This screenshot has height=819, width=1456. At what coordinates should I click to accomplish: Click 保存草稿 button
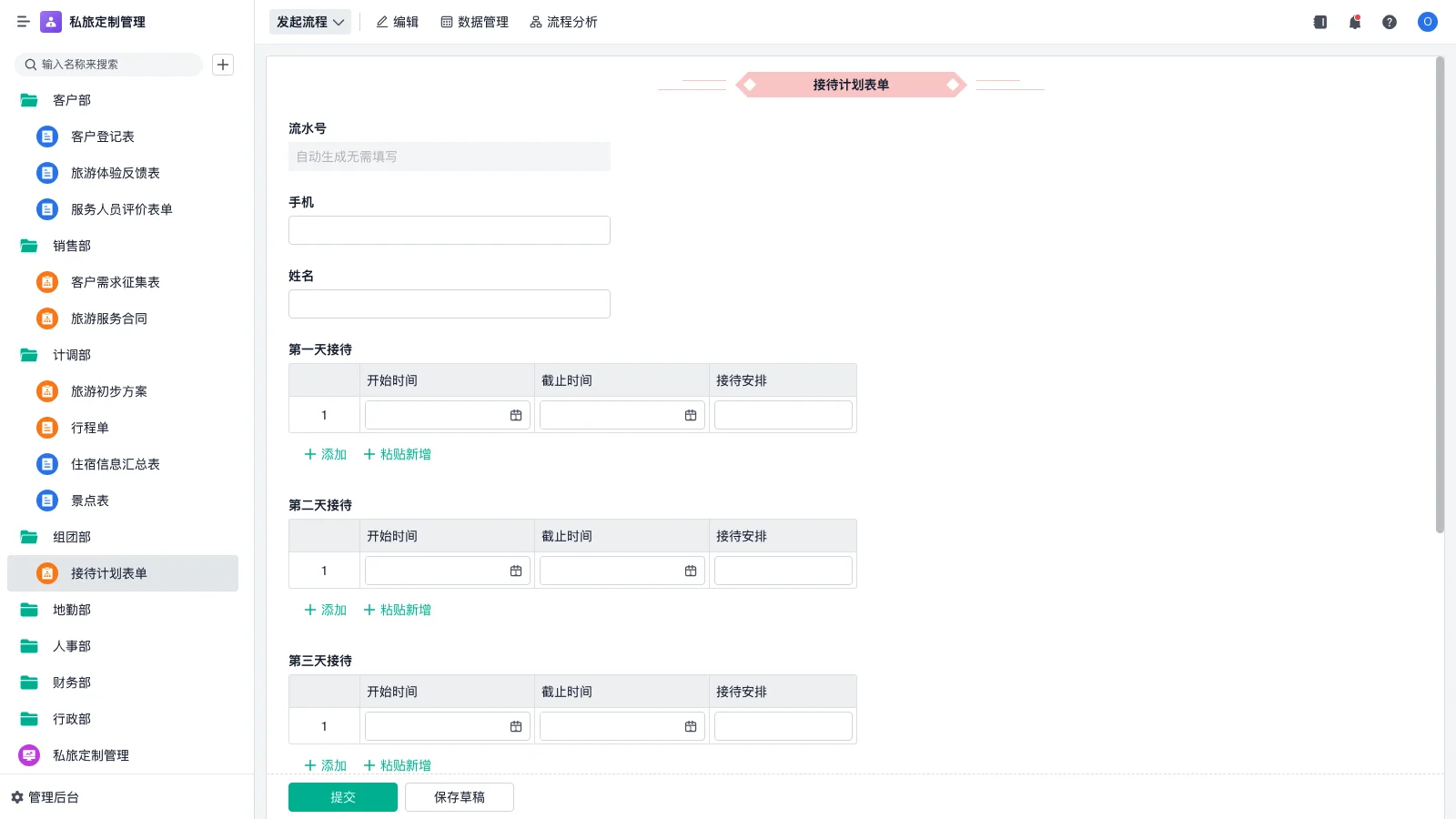click(x=460, y=797)
